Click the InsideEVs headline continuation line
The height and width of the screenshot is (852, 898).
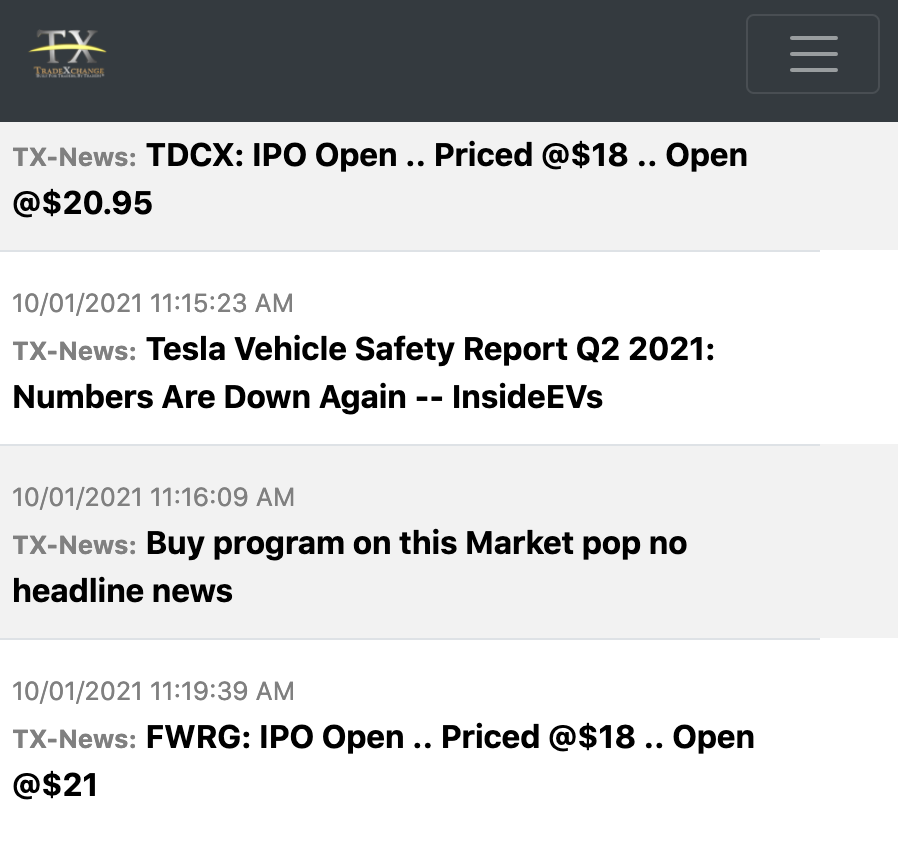308,397
